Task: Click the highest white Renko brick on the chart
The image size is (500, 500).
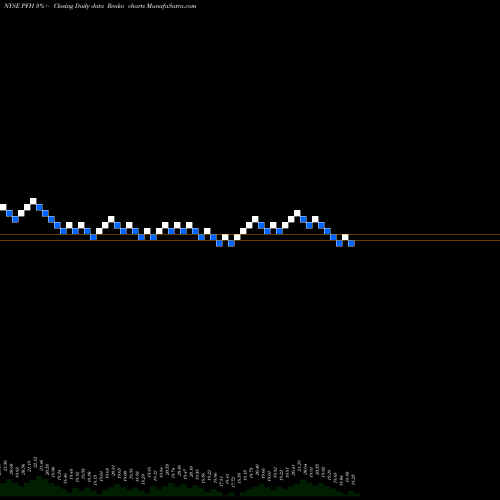Action: pos(33,201)
